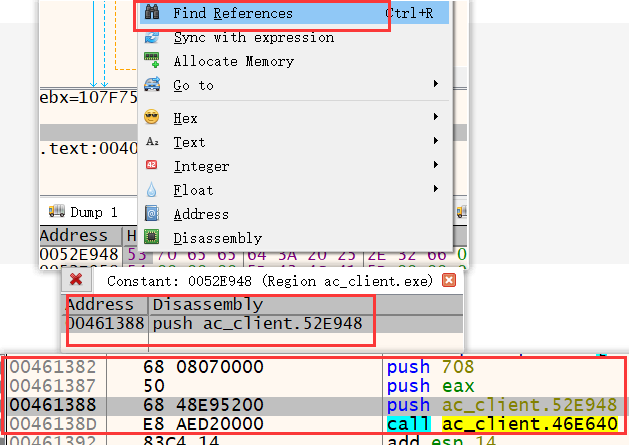Click the Integer icon in menu
Viewport: 629px width, 445px height.
point(152,166)
